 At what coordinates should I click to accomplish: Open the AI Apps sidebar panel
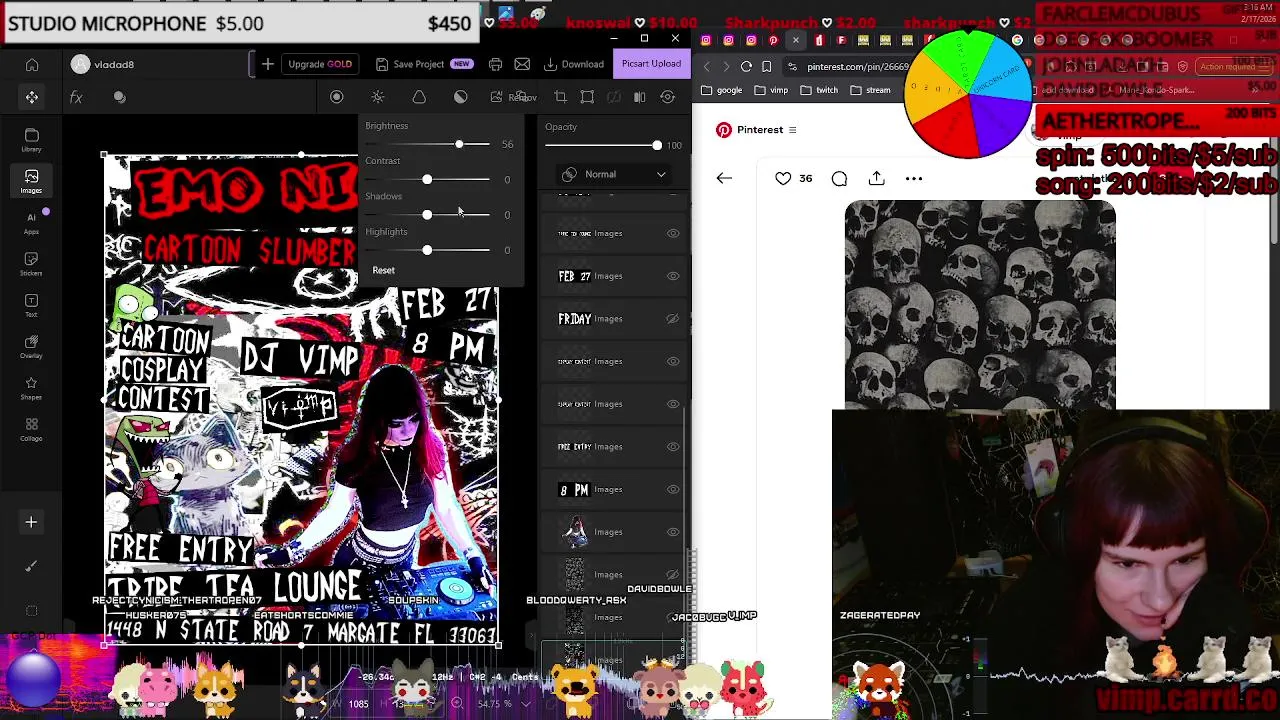click(x=31, y=223)
